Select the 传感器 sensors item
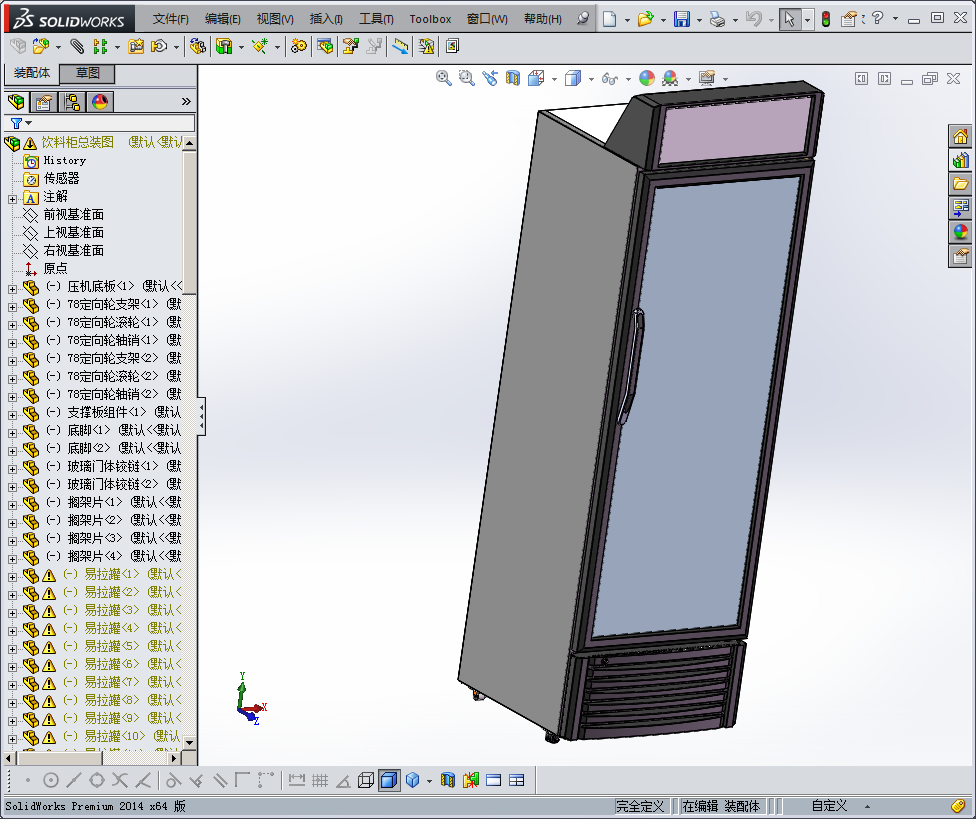 click(x=61, y=179)
